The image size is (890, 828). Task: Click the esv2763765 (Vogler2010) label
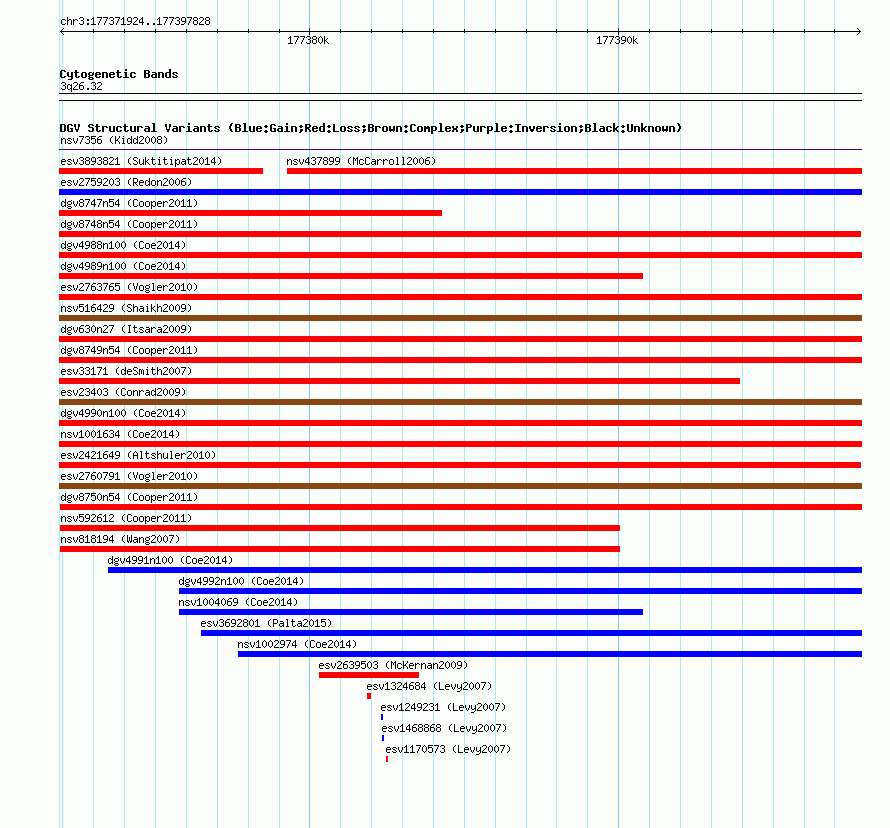(129, 287)
